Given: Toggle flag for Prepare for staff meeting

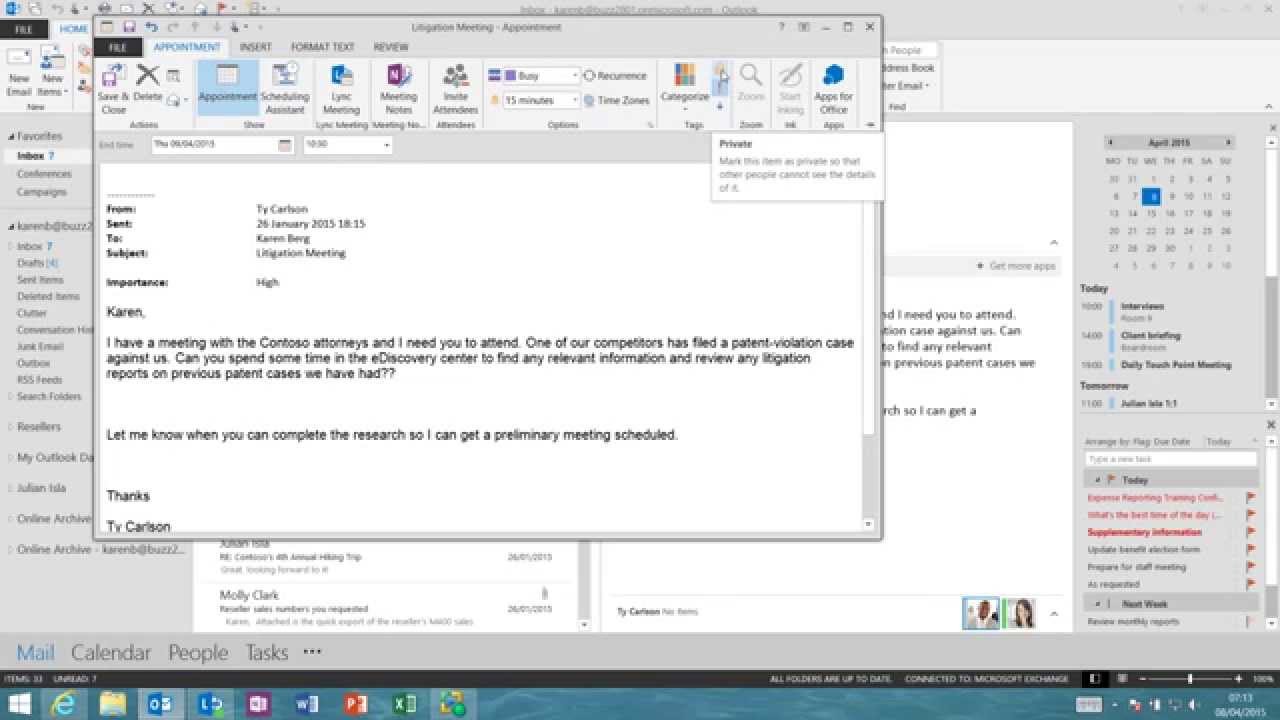Looking at the screenshot, I should coord(1251,567).
